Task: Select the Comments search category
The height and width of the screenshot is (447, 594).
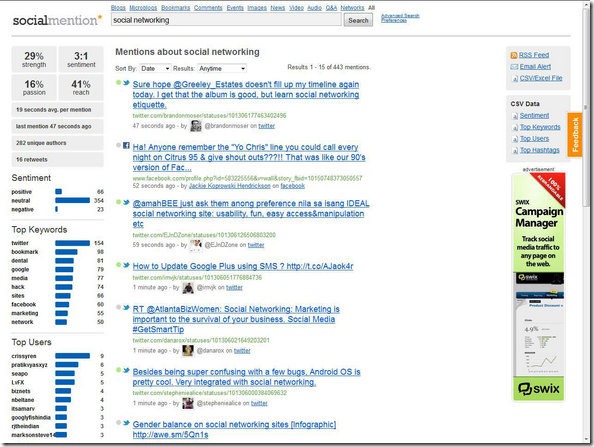Action: [x=208, y=8]
